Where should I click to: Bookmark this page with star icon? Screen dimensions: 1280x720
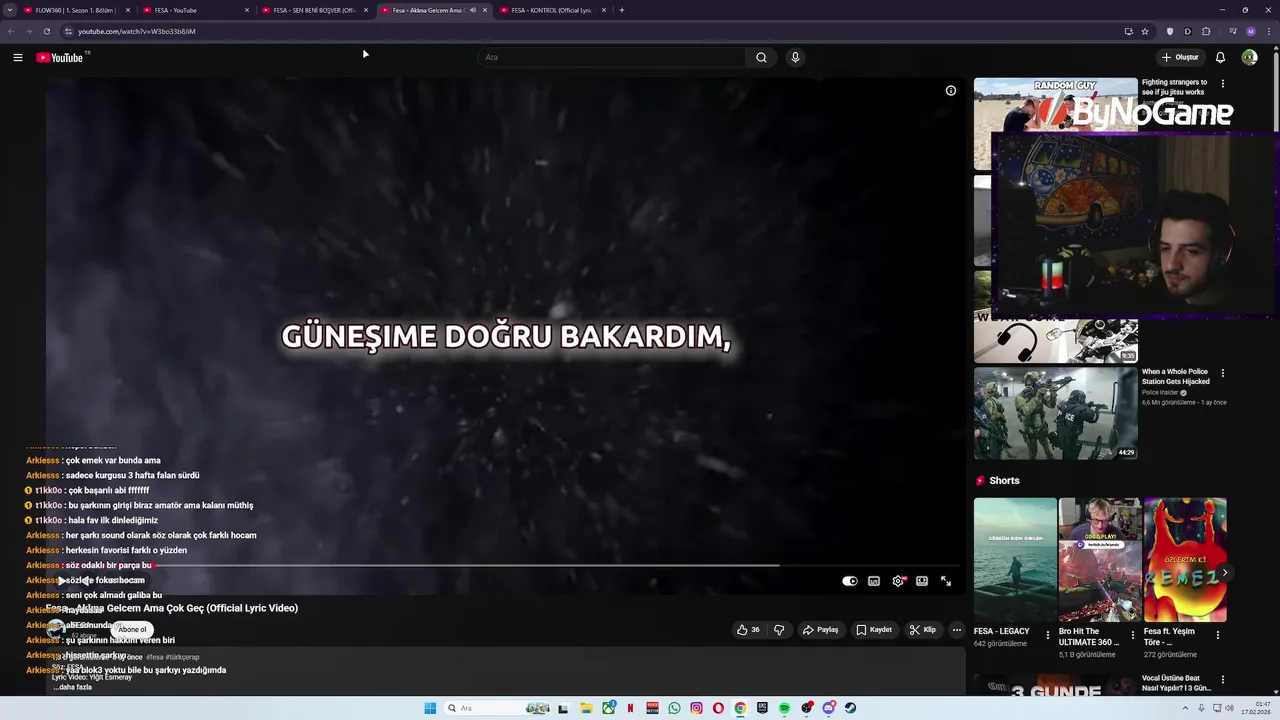1145,31
